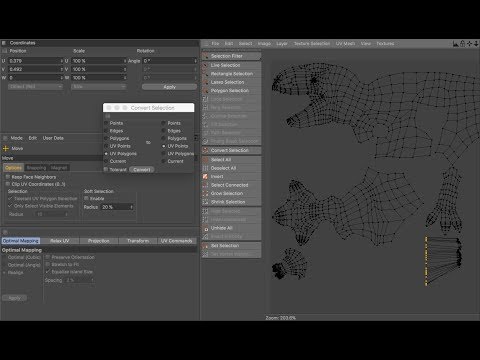Toggle Equalize Island Size checkbox
The height and width of the screenshot is (360, 480).
(48, 272)
